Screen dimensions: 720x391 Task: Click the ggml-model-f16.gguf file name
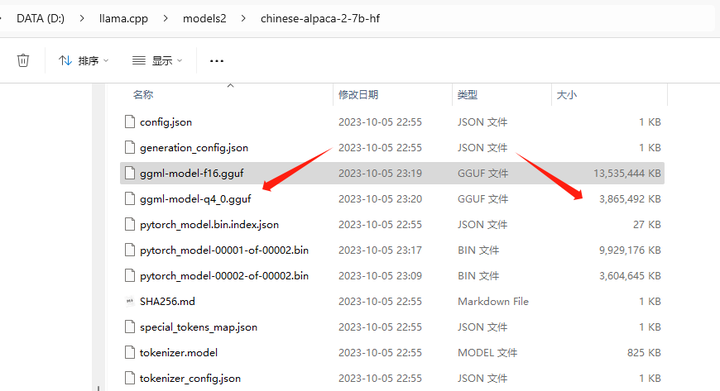pyautogui.click(x=191, y=173)
